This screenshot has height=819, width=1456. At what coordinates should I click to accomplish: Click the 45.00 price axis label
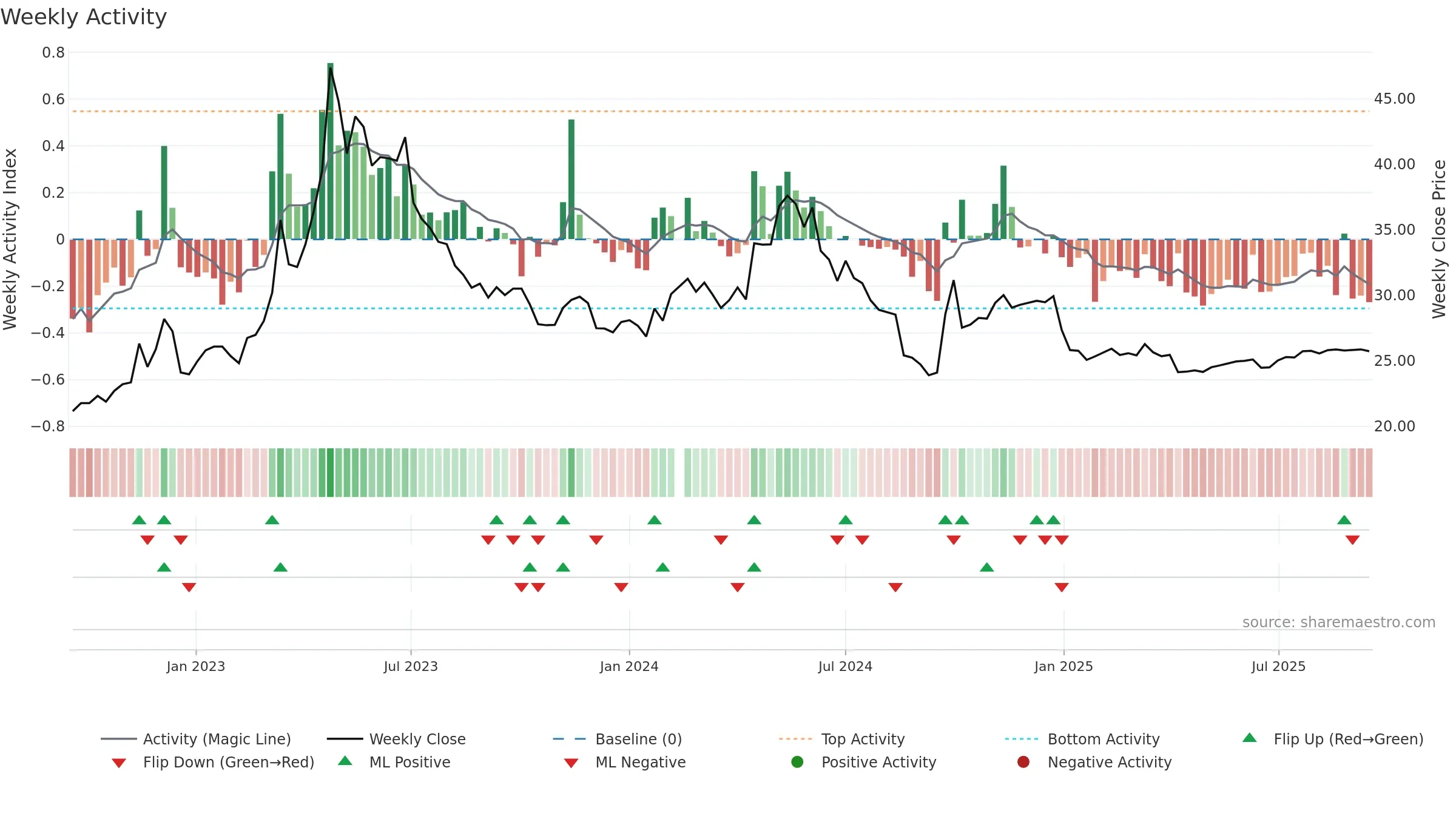[1395, 99]
